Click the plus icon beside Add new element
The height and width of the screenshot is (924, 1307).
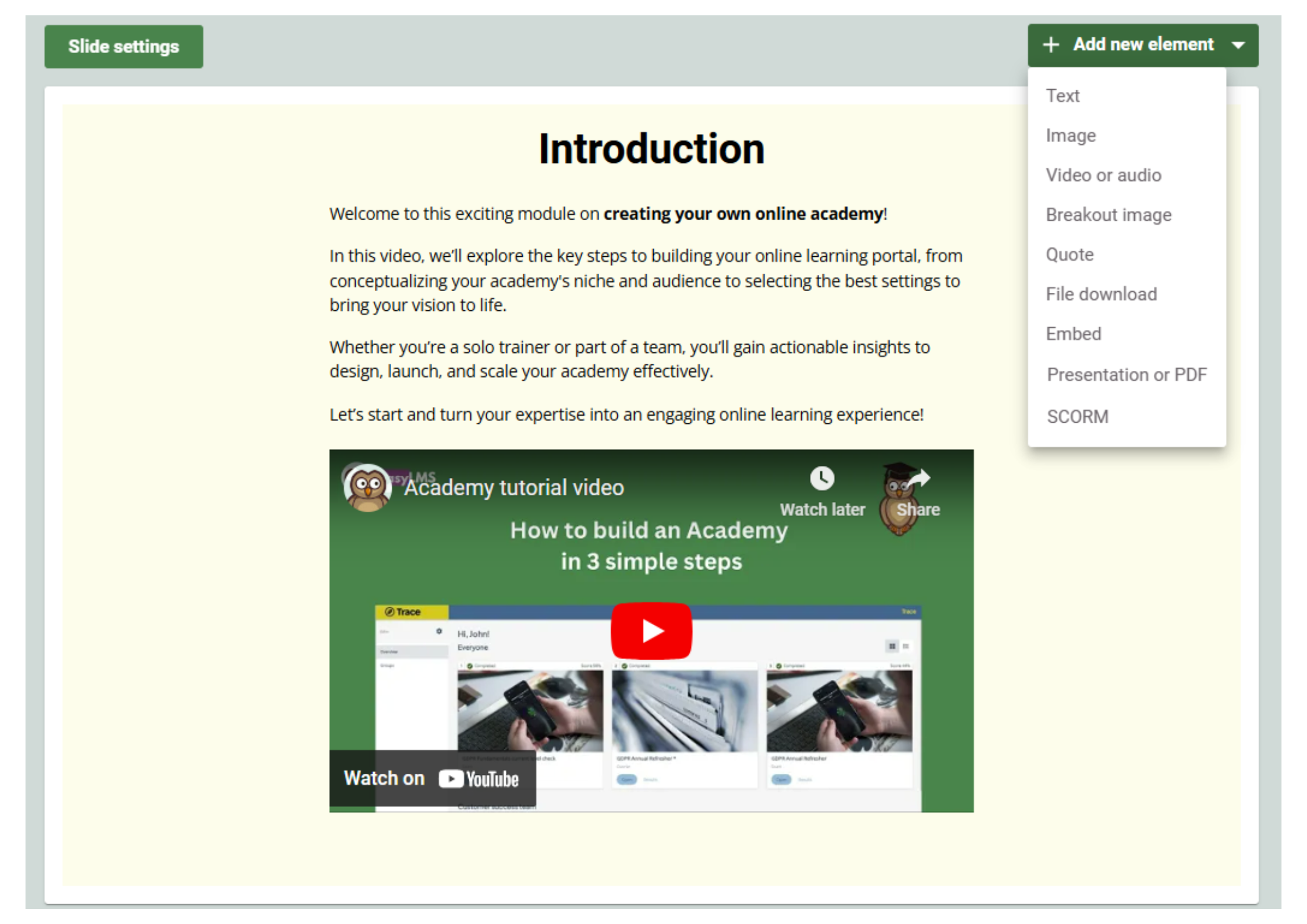coord(1051,45)
